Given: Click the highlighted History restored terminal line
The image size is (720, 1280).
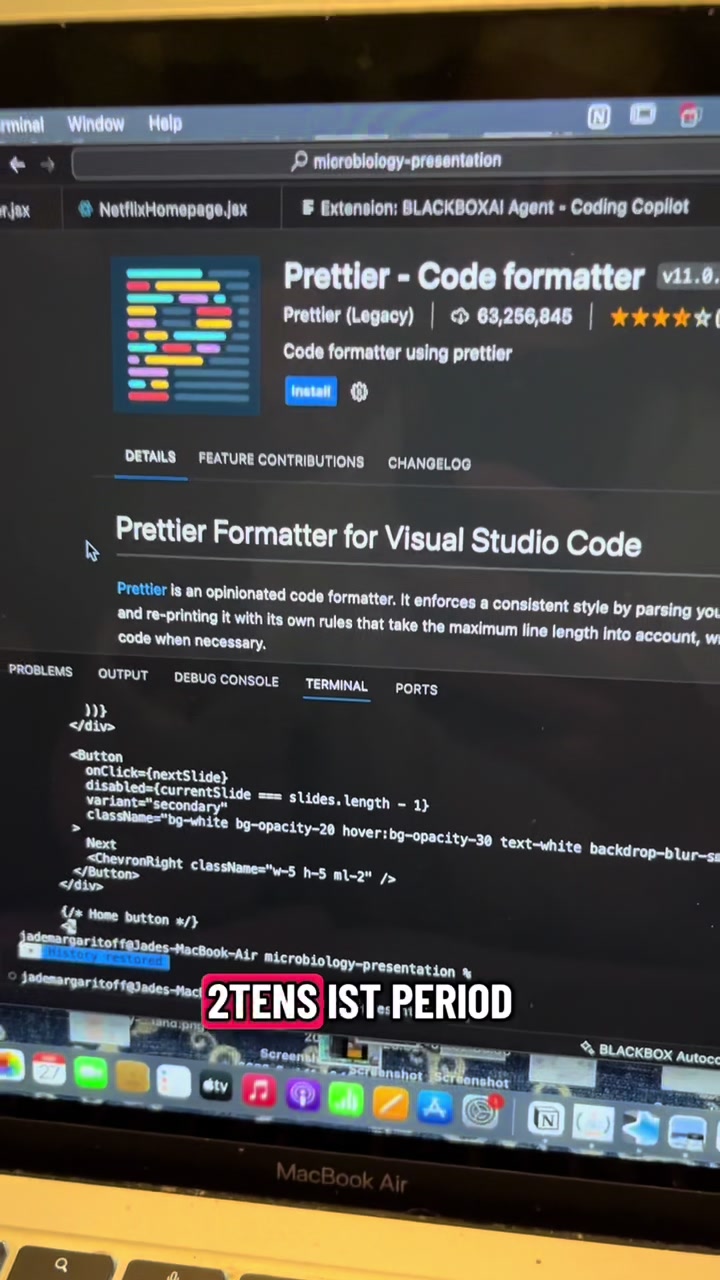Looking at the screenshot, I should tap(95, 957).
